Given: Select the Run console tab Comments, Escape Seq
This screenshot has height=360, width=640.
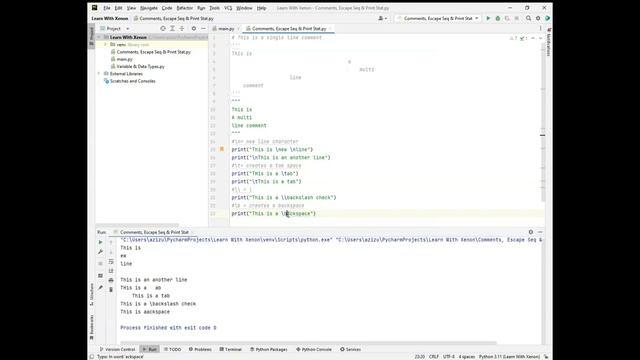Looking at the screenshot, I should [x=153, y=232].
